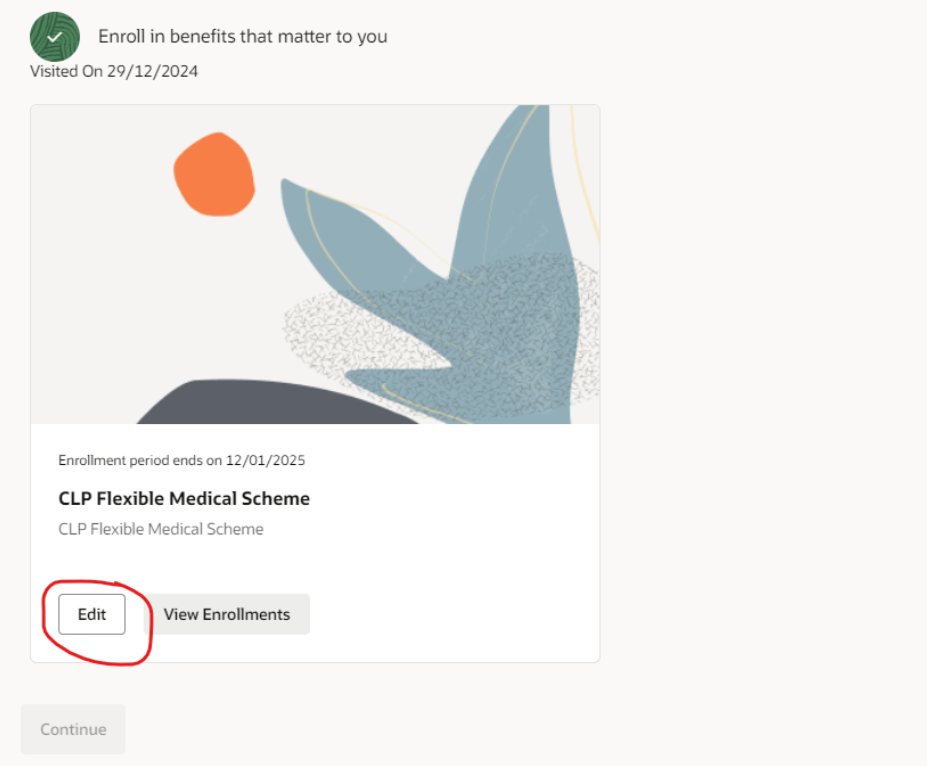Click the gray CLP Flexible Medical Scheme subtitle
This screenshot has width=927, height=766.
[161, 528]
